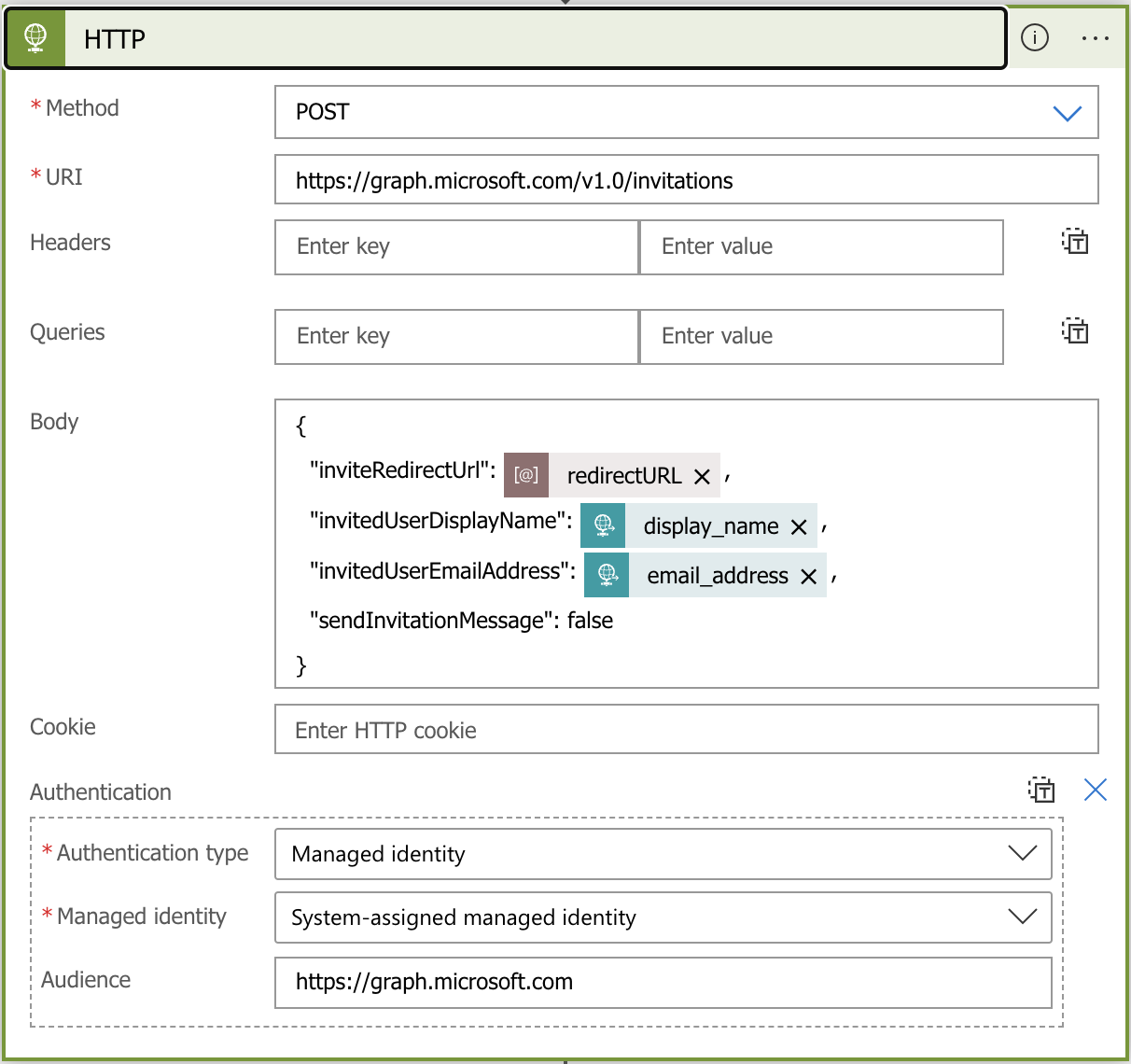Click the URI field with invitations URL

(686, 180)
